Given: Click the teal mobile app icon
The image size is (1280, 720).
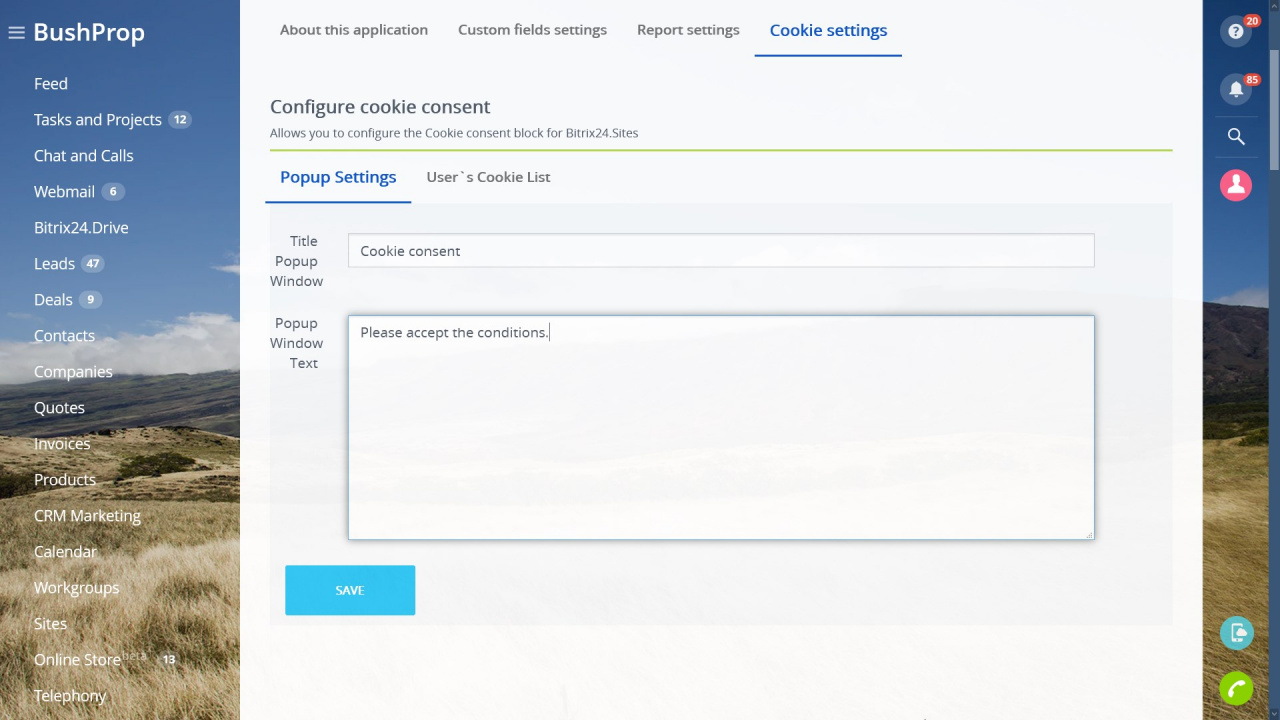Looking at the screenshot, I should click(1237, 633).
